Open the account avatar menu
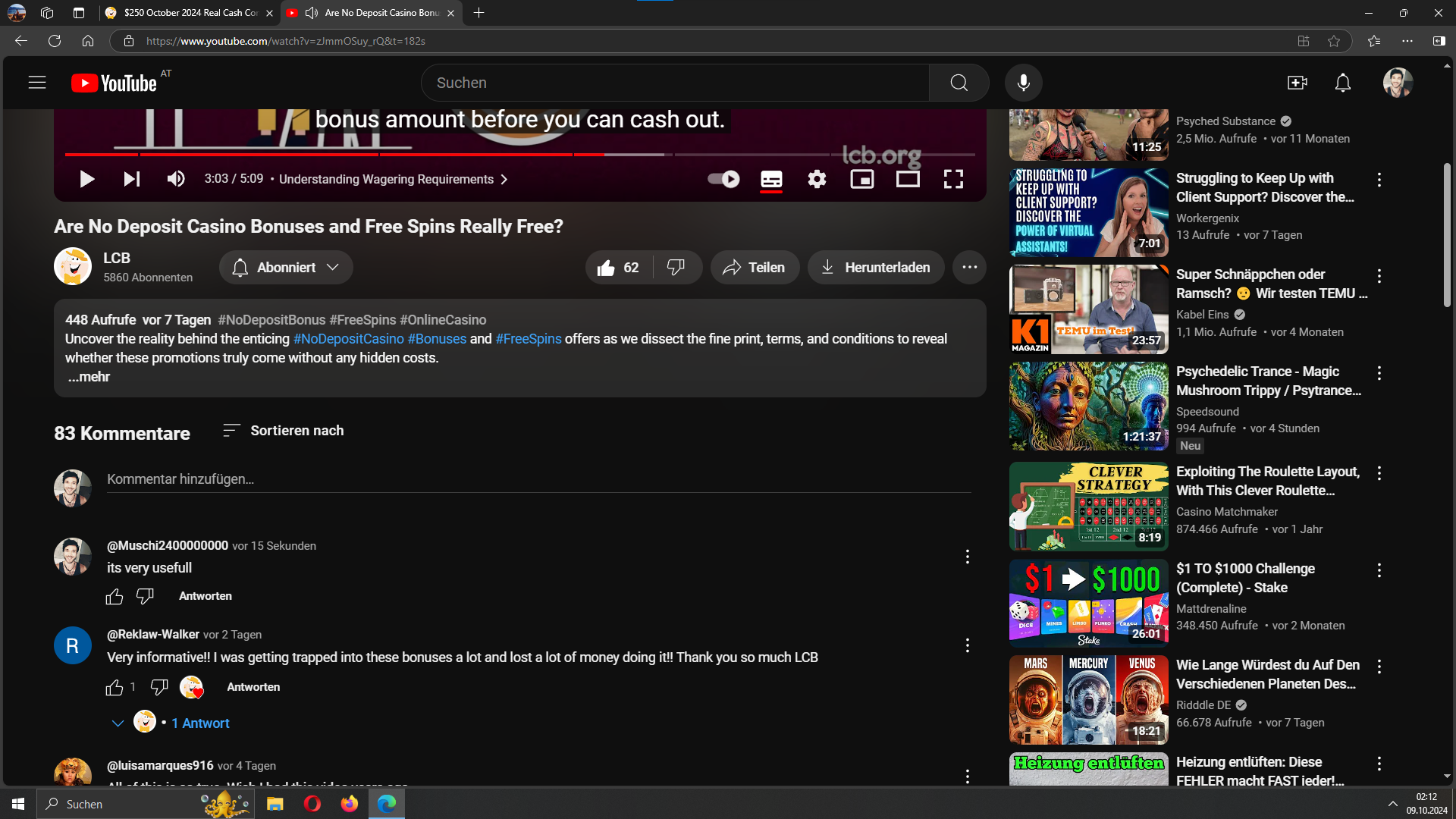This screenshot has height=819, width=1456. pos(1398,83)
